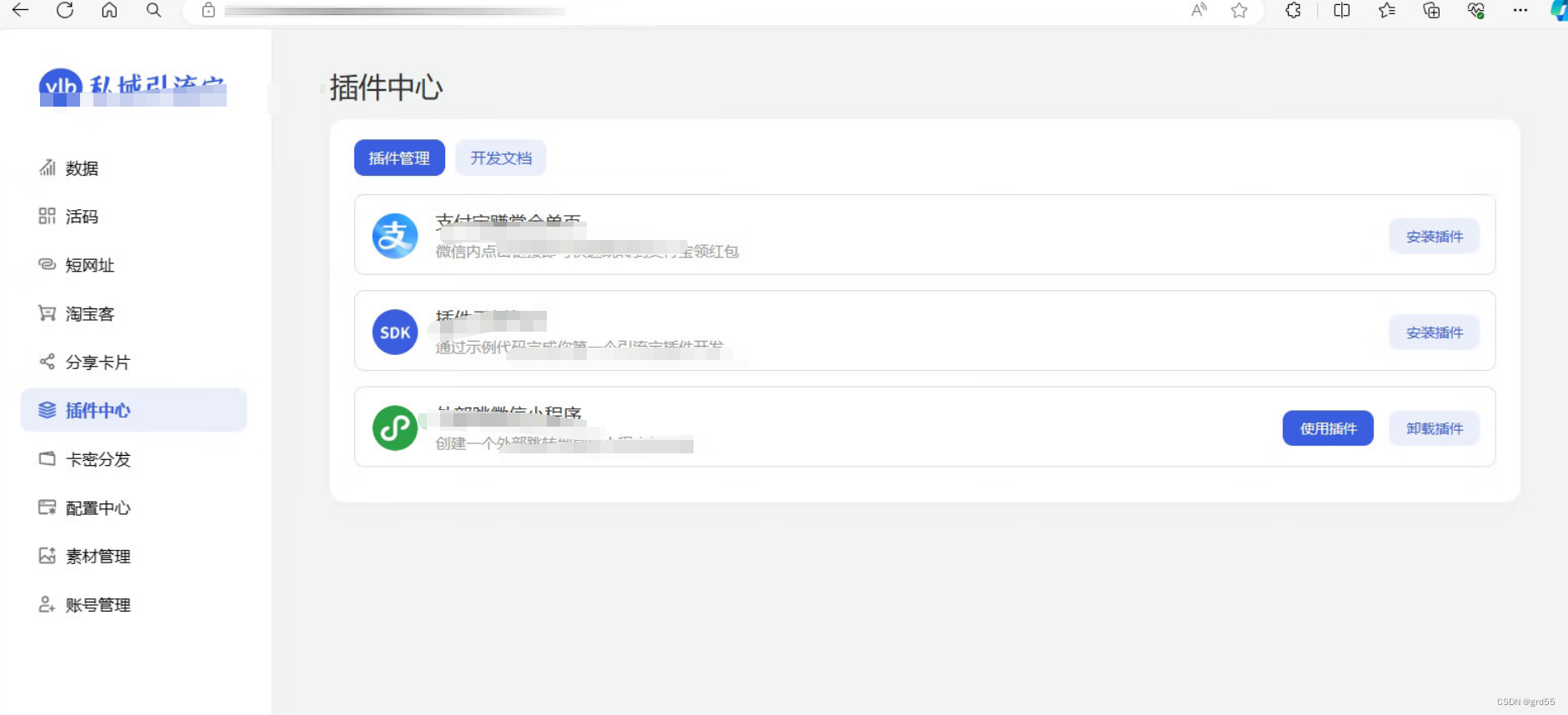
Task: Open the browser extensions puzzle icon
Action: (x=1293, y=10)
